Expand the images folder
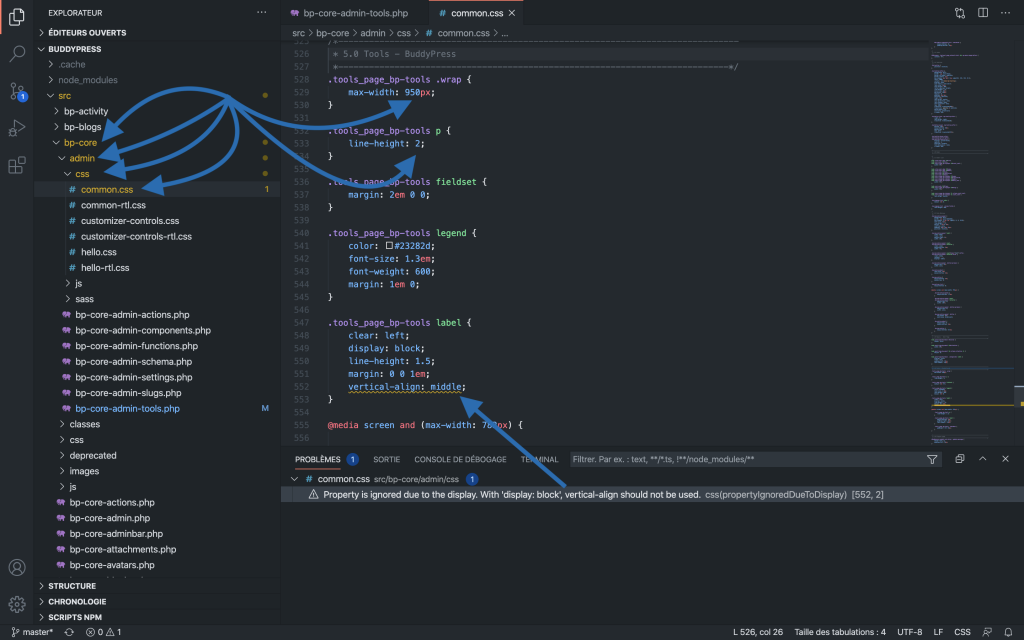Screen dimensions: 1024x640 click(84, 472)
